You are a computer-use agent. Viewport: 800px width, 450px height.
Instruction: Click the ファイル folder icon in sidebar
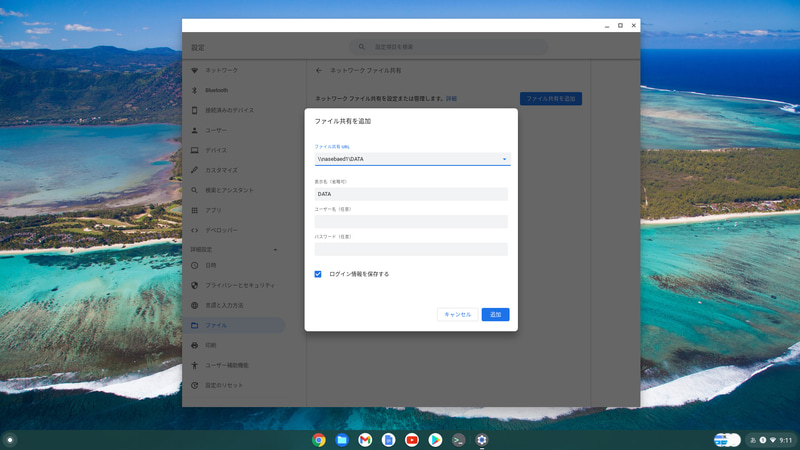tap(194, 325)
